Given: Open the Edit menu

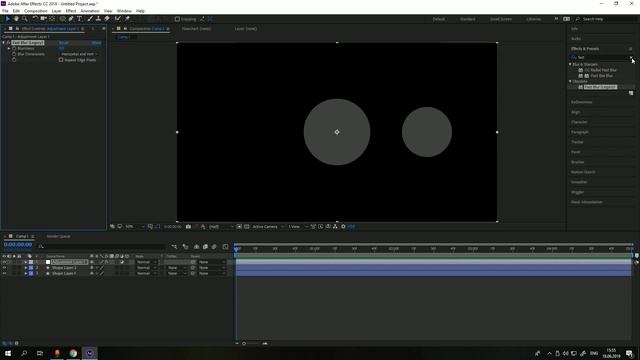Looking at the screenshot, I should click(16, 11).
